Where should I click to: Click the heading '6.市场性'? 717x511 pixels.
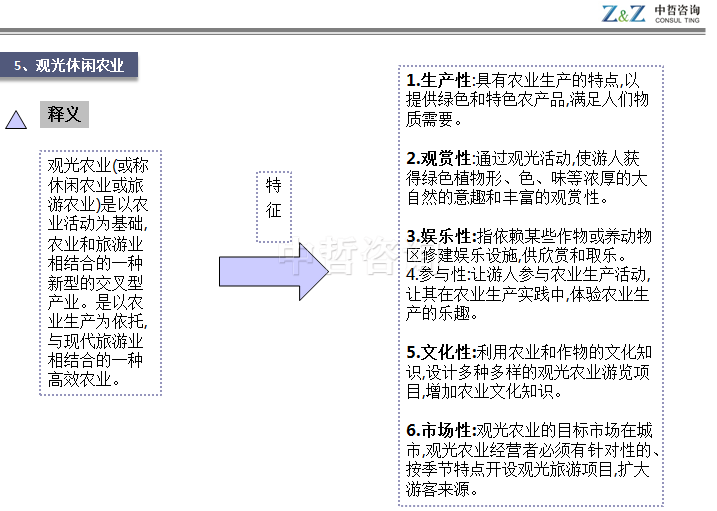click(441, 431)
